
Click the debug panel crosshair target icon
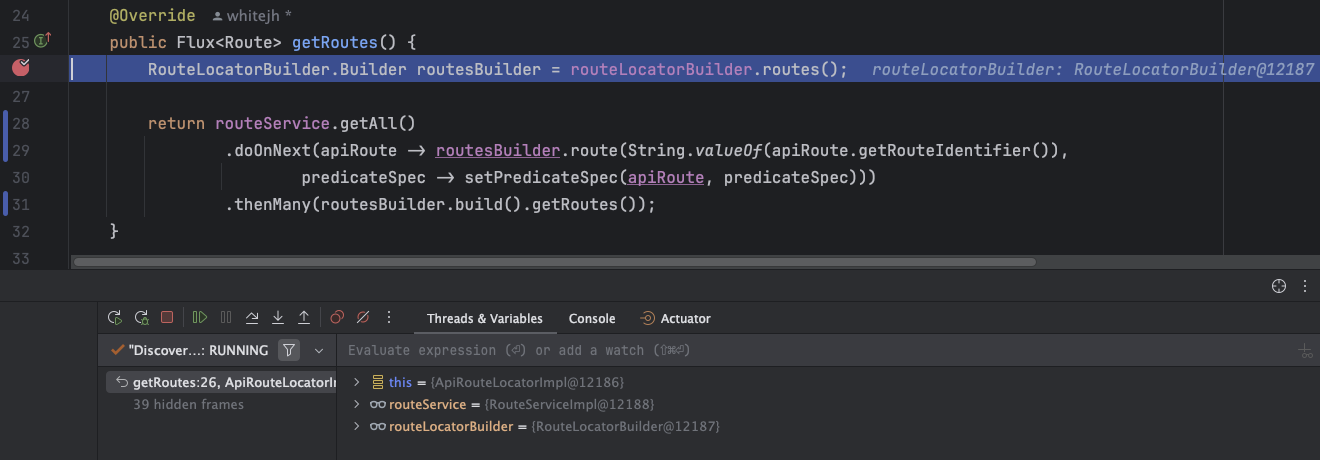[x=1278, y=286]
